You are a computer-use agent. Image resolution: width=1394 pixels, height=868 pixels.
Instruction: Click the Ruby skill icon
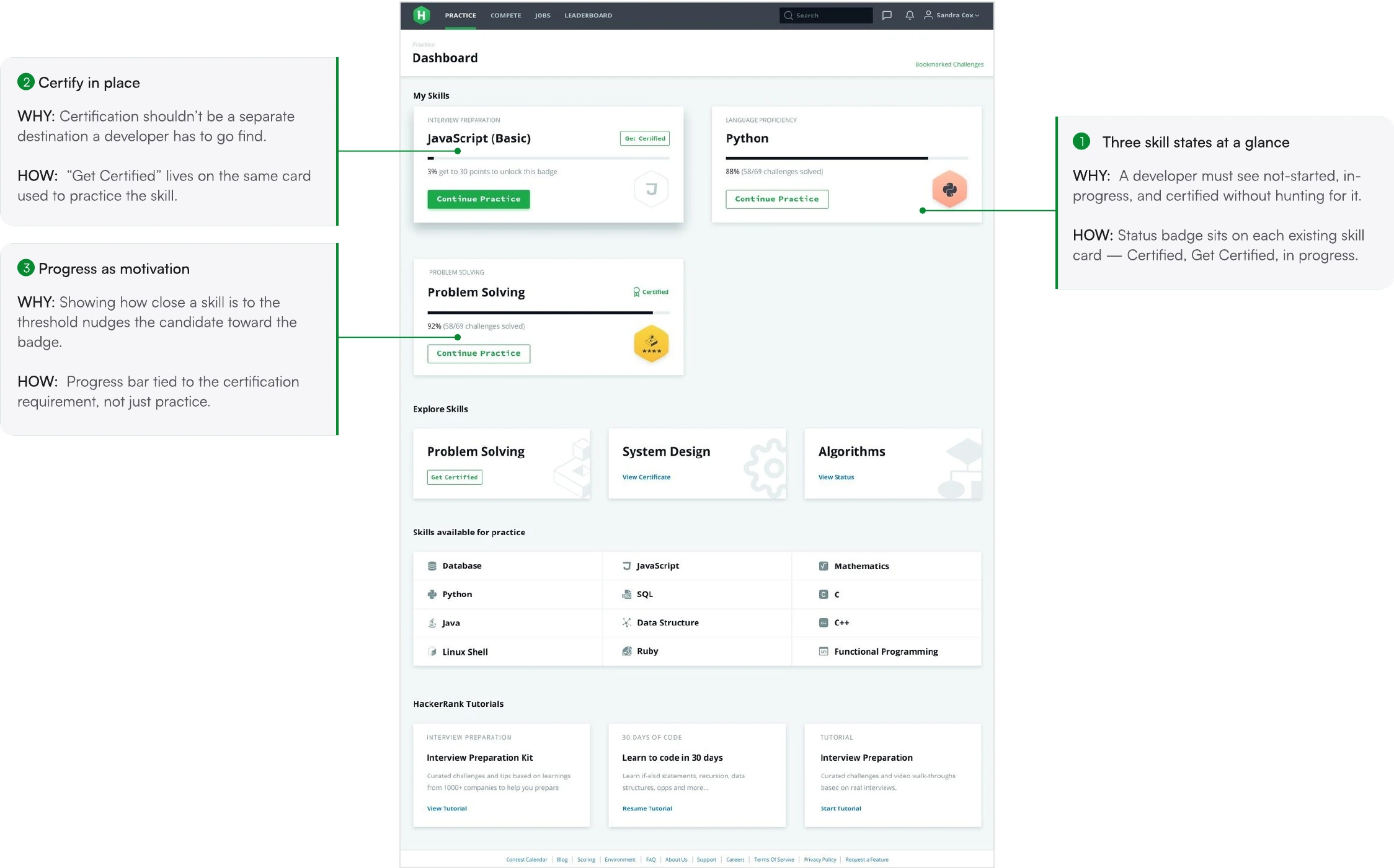(626, 651)
